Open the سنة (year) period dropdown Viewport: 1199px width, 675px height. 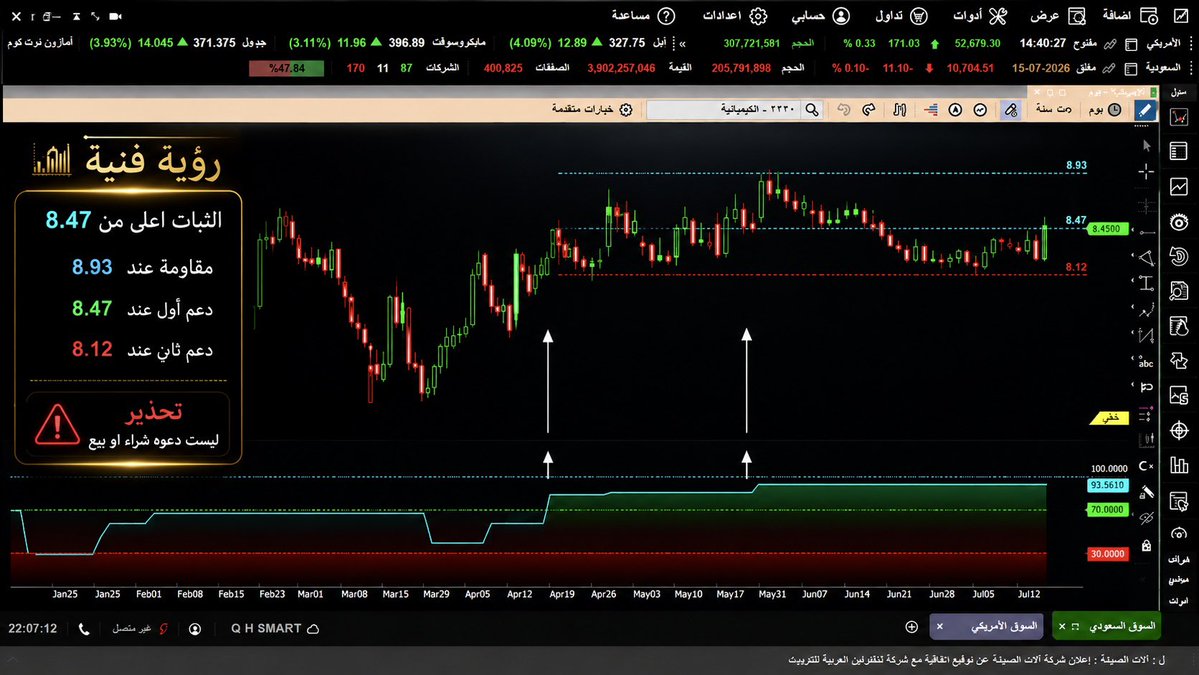click(x=1054, y=110)
